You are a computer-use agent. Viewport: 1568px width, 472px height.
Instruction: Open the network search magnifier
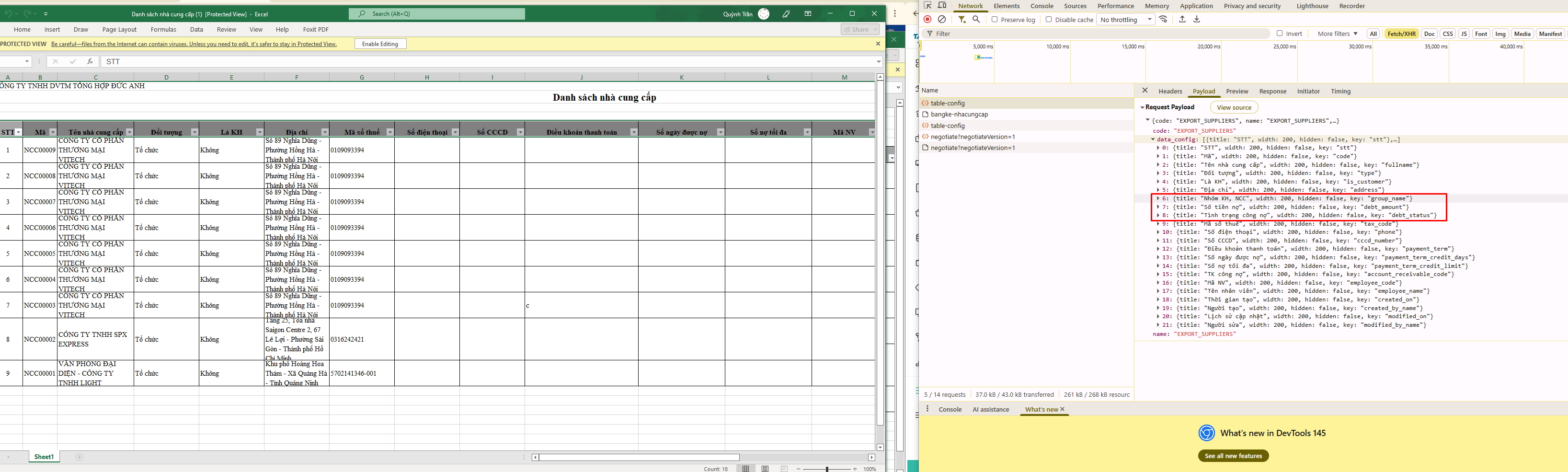pyautogui.click(x=976, y=20)
